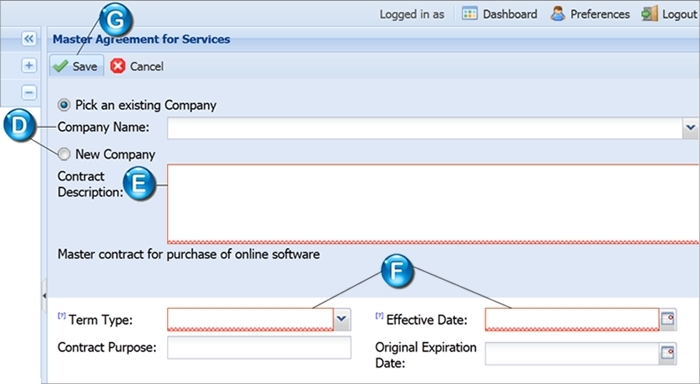Open the Dashboard grid icon

coord(469,13)
